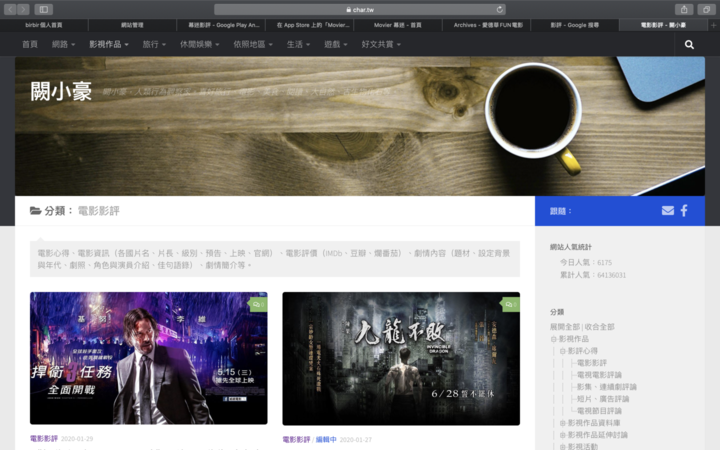Collapse the 影評心得 tree node

[x=562, y=351]
